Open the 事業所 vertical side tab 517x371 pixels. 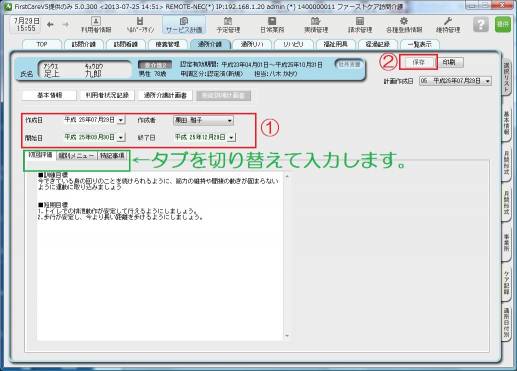pos(506,243)
